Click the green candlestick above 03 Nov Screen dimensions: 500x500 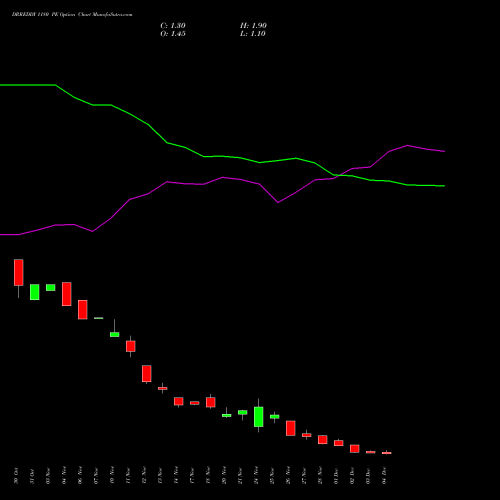51,287
